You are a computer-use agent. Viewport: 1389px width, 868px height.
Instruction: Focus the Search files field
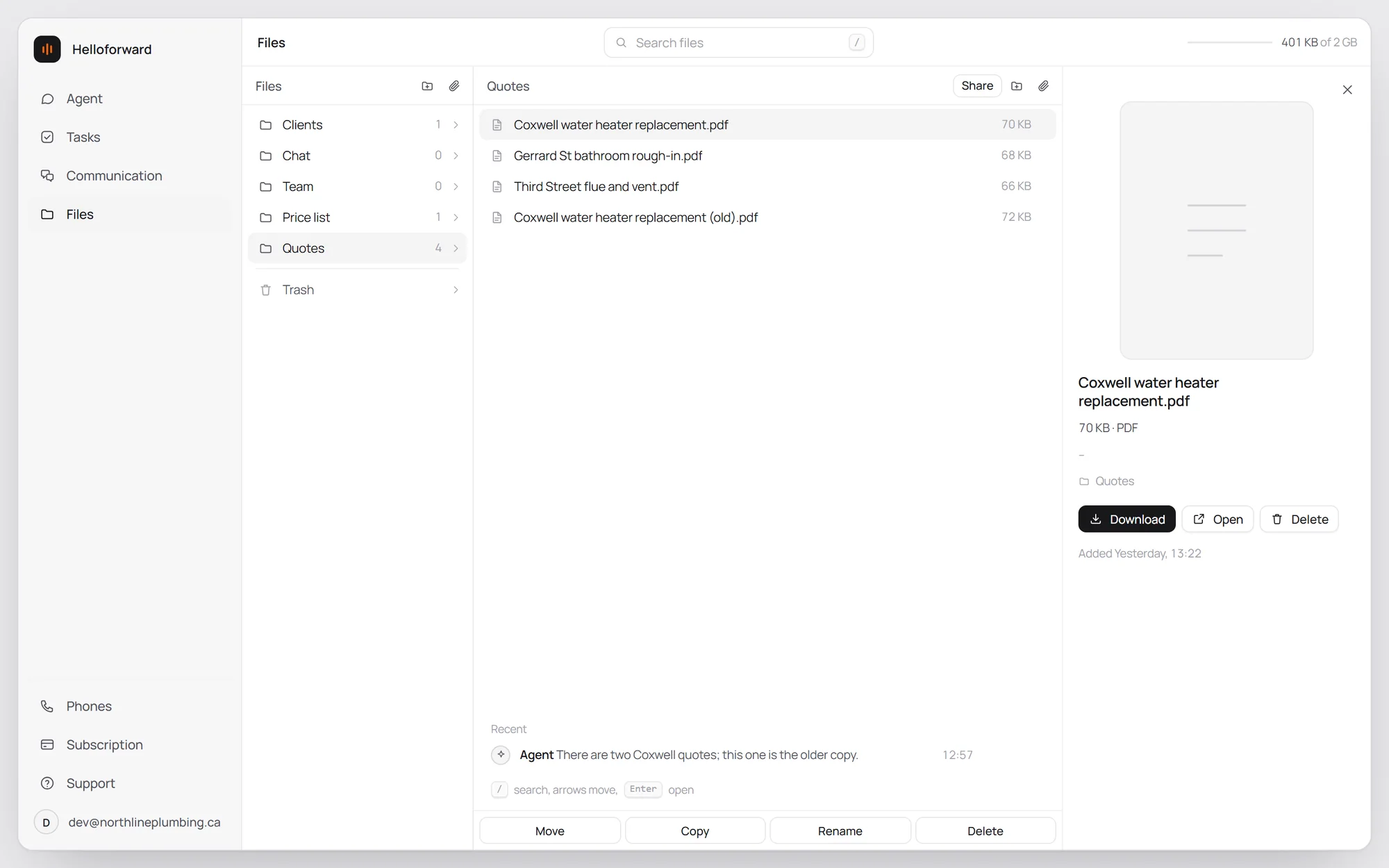click(x=738, y=42)
